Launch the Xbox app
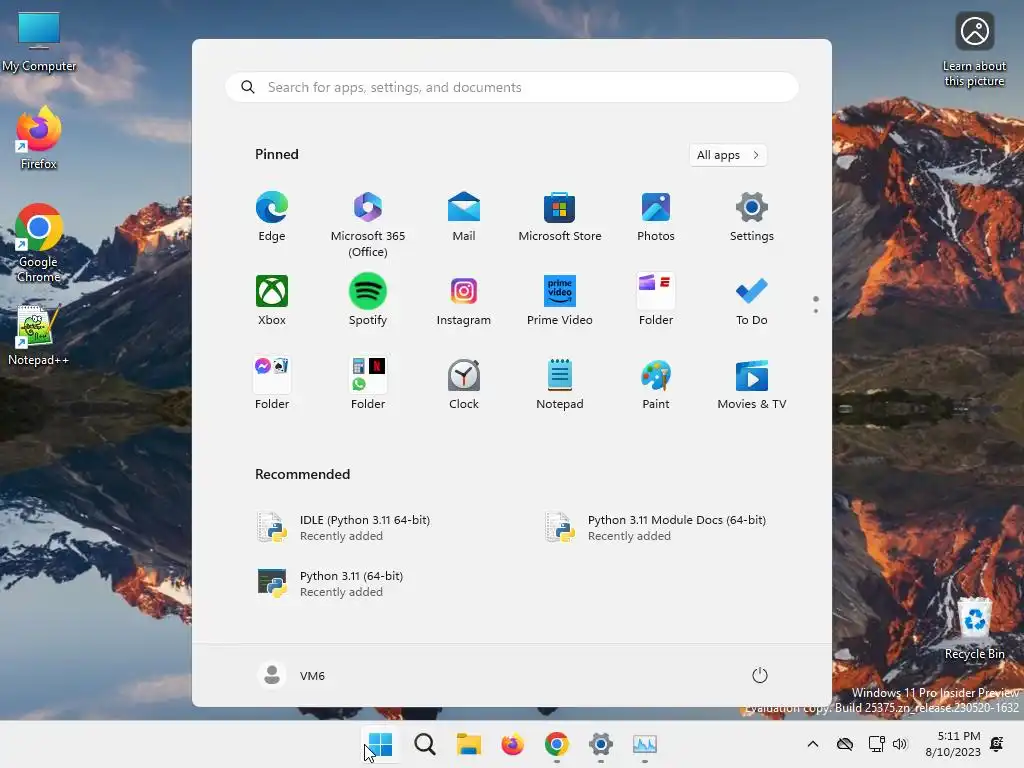This screenshot has height=768, width=1024. pyautogui.click(x=272, y=301)
